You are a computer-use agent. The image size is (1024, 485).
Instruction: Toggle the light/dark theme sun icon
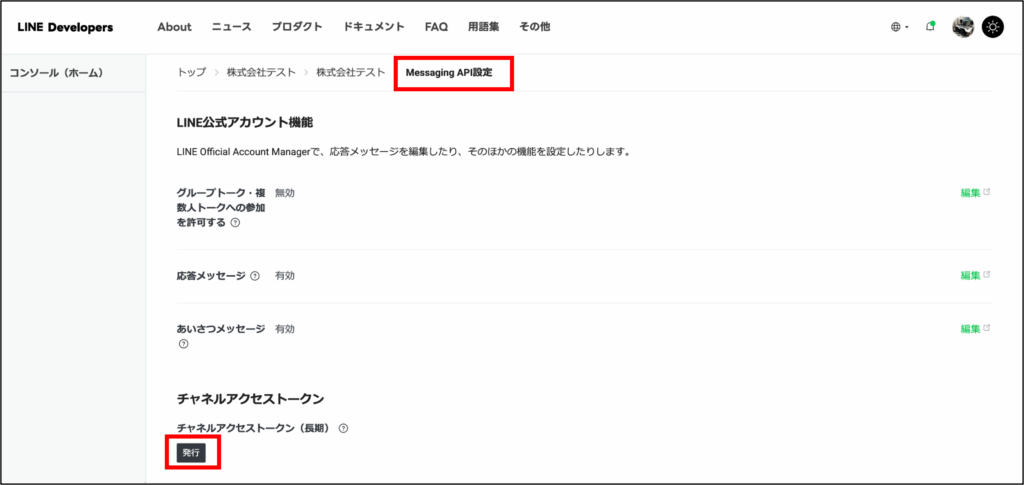(x=993, y=27)
